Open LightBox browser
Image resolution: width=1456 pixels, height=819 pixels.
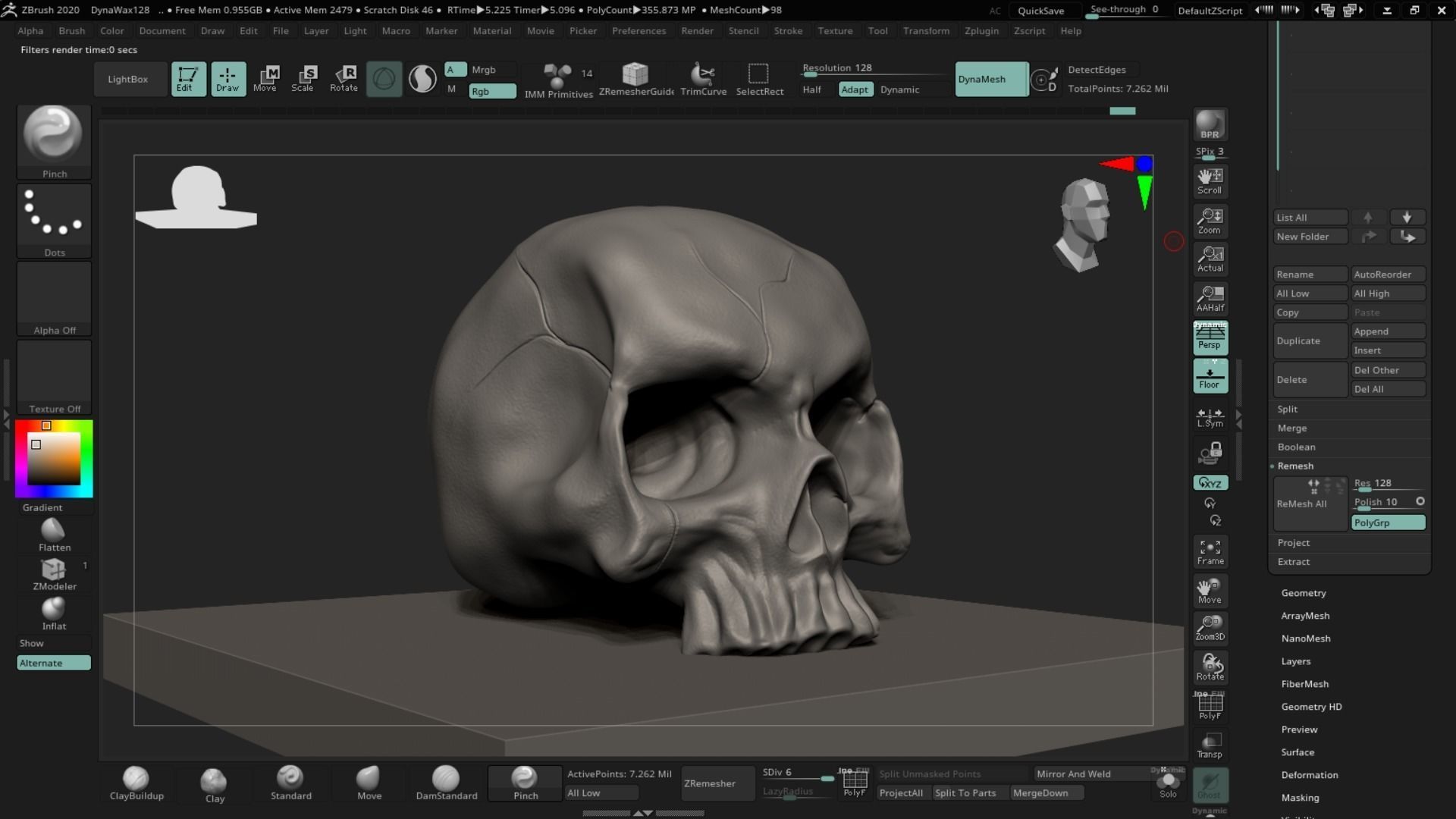click(x=128, y=79)
